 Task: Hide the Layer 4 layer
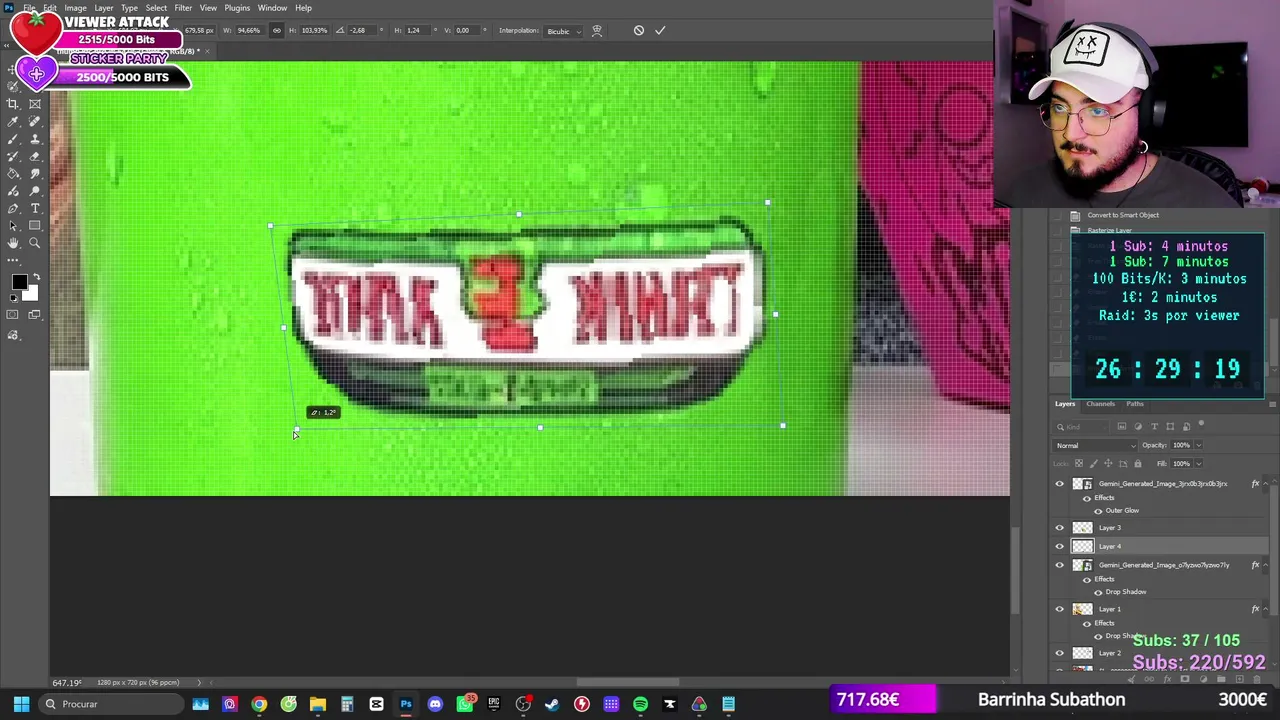(x=1060, y=546)
